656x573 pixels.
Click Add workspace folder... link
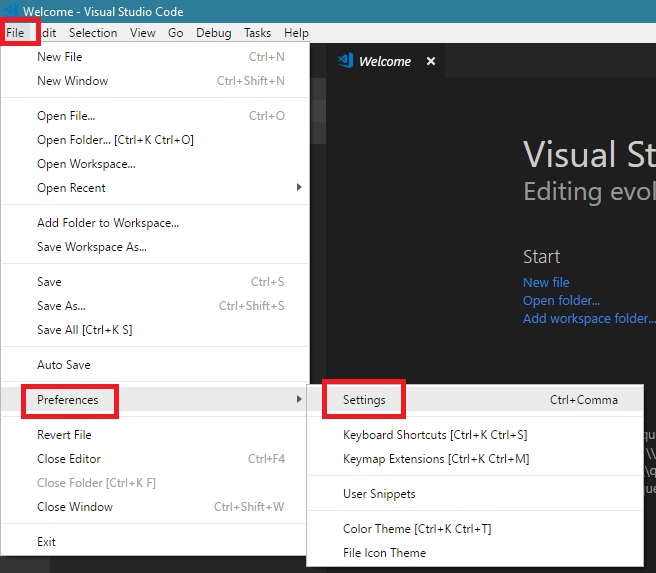click(x=588, y=318)
